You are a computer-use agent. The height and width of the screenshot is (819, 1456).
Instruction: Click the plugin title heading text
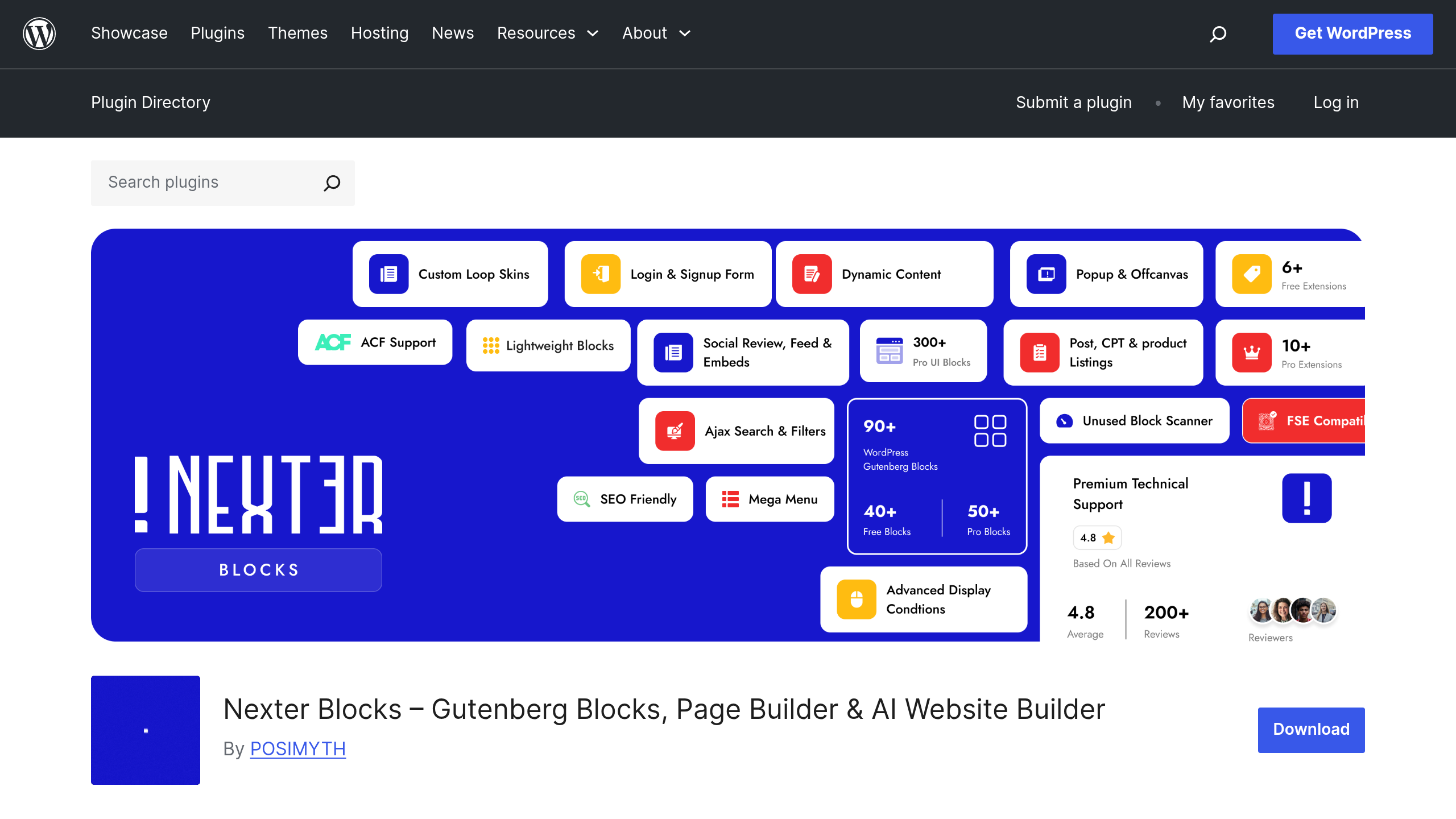[664, 709]
